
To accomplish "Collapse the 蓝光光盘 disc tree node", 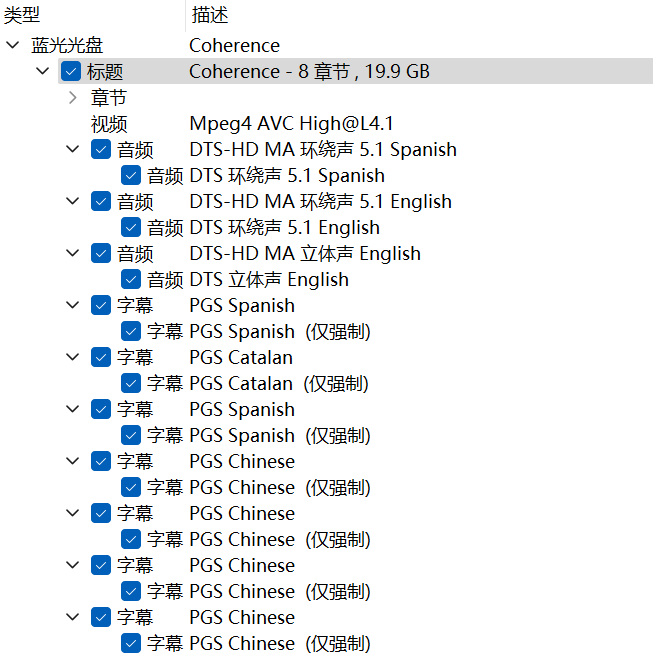I will tap(13, 45).
